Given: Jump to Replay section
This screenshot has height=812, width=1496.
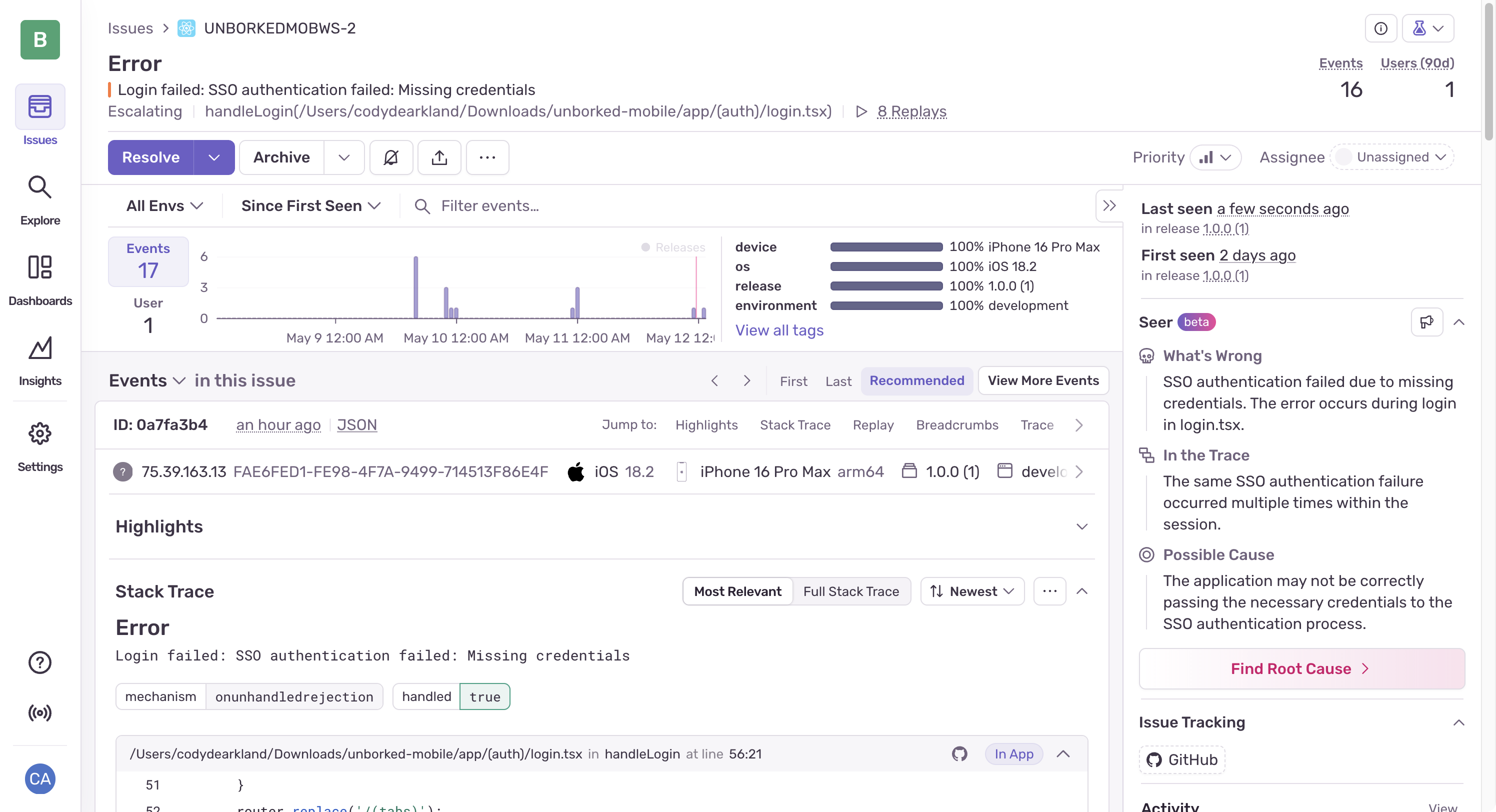Looking at the screenshot, I should pyautogui.click(x=873, y=424).
